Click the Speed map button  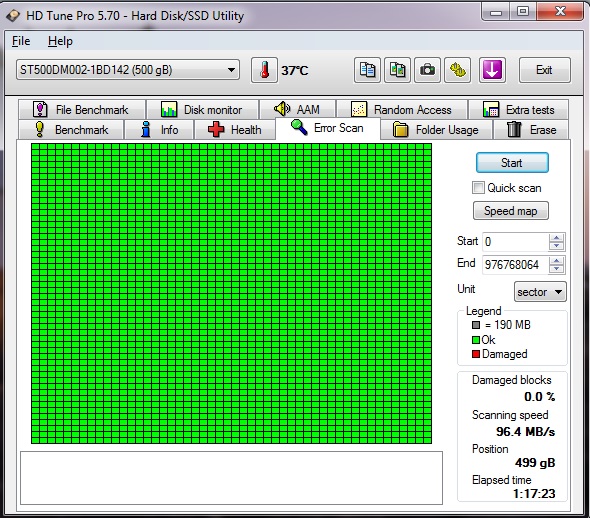511,211
